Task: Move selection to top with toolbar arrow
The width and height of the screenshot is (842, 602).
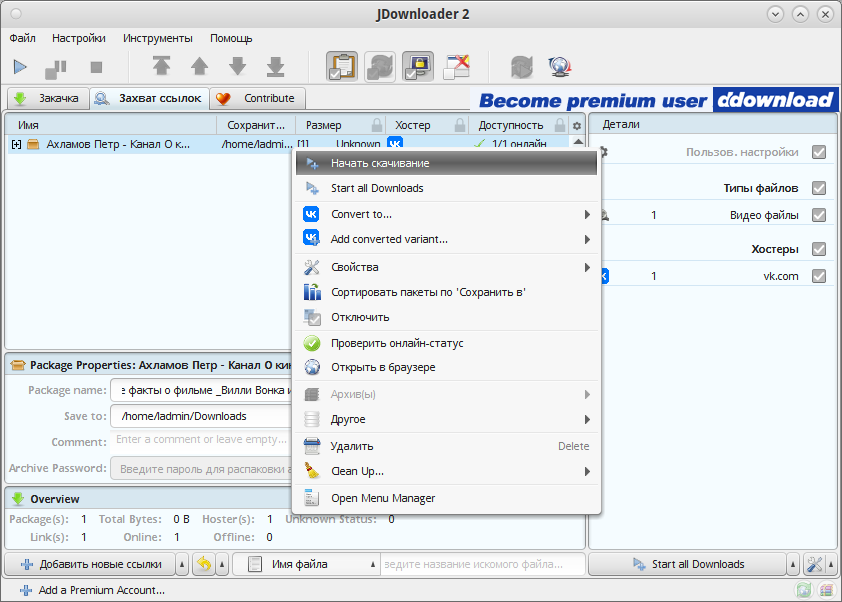Action: [161, 67]
